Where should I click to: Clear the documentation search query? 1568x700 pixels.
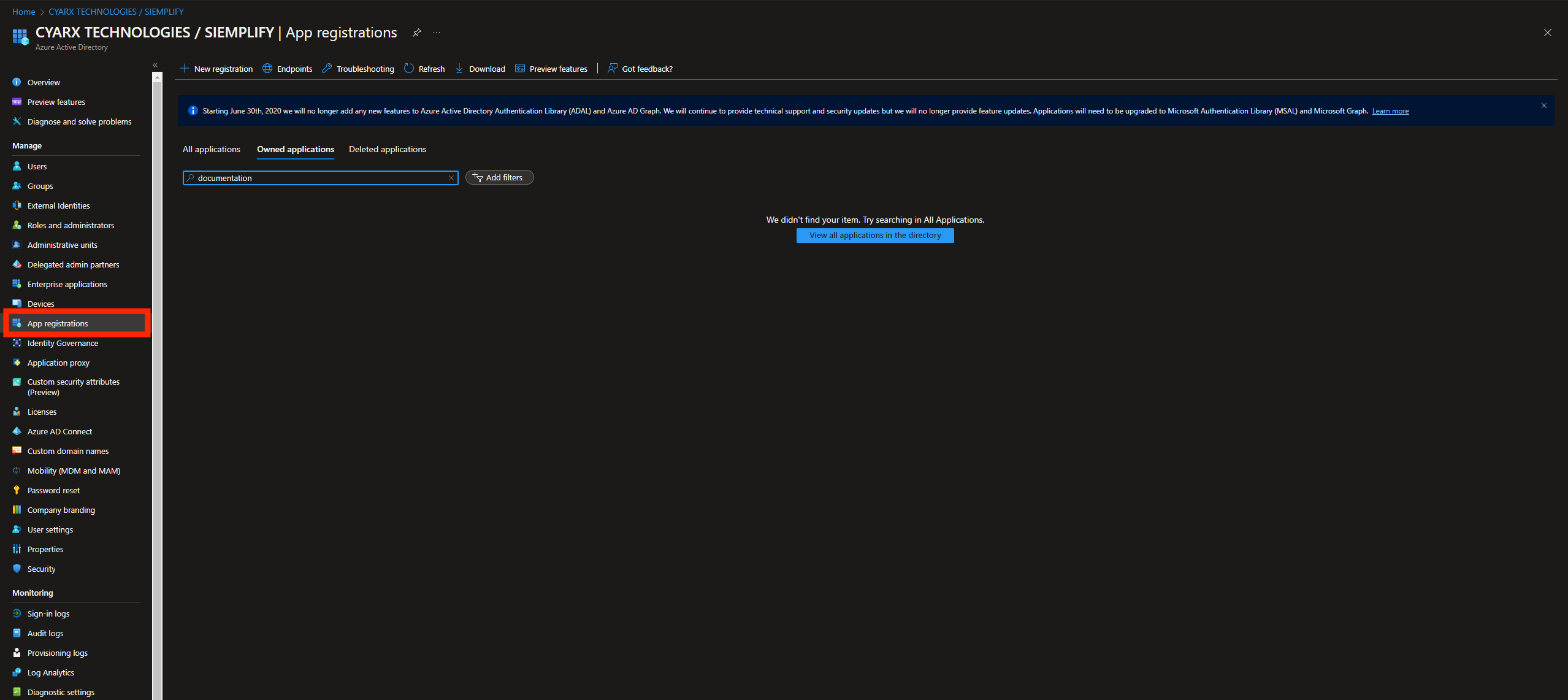(x=451, y=178)
